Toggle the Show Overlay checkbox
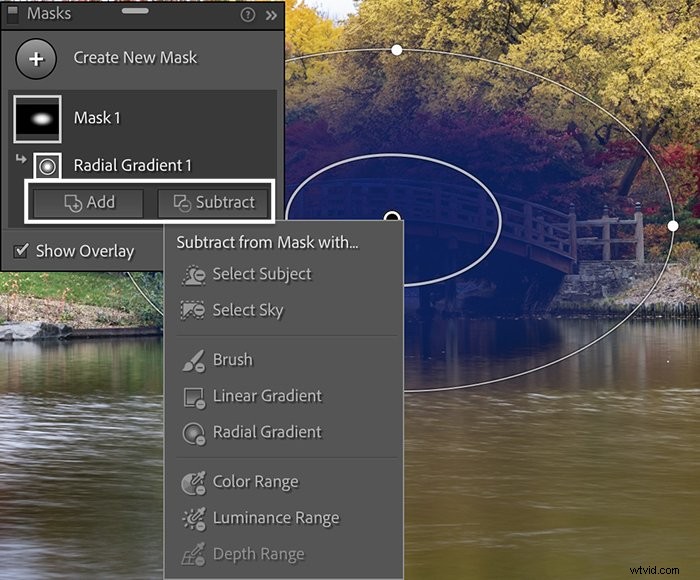Image resolution: width=700 pixels, height=580 pixels. (x=21, y=250)
